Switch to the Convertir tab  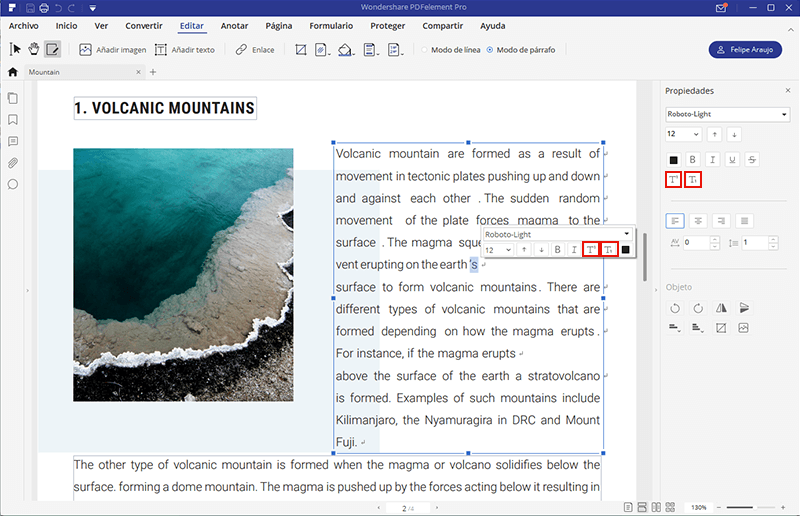pyautogui.click(x=144, y=26)
